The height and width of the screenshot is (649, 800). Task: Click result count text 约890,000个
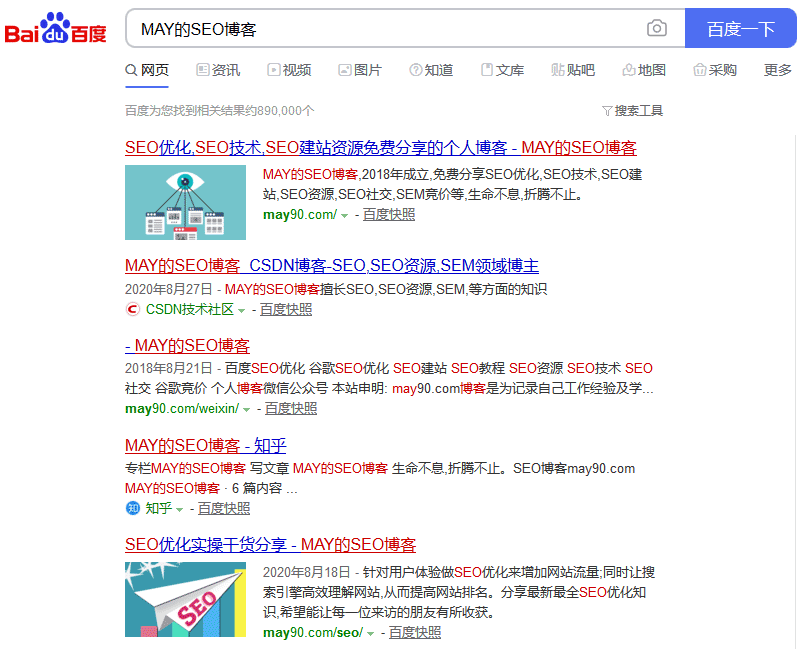click(279, 111)
